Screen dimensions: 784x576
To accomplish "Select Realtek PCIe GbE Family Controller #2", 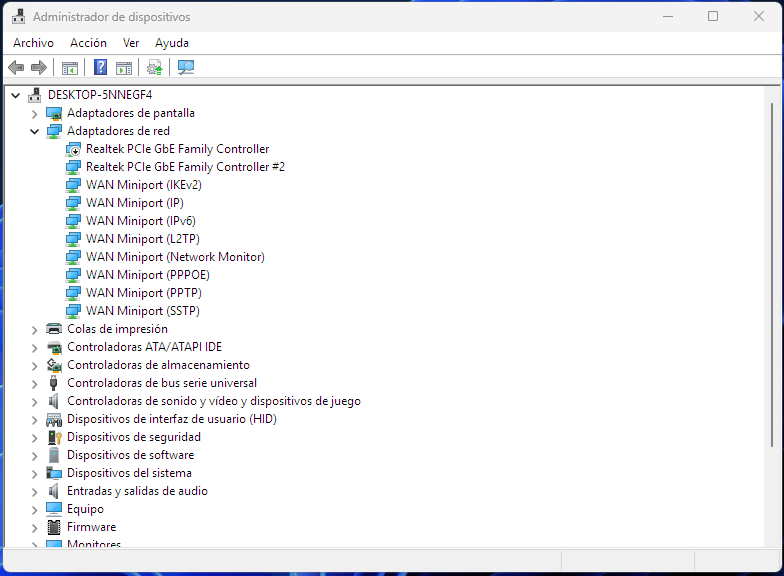I will tap(185, 167).
